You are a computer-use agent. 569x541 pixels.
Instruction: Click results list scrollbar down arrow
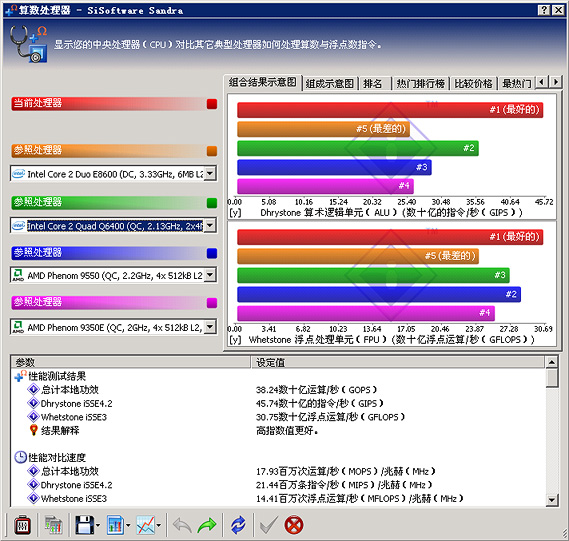tap(552, 500)
